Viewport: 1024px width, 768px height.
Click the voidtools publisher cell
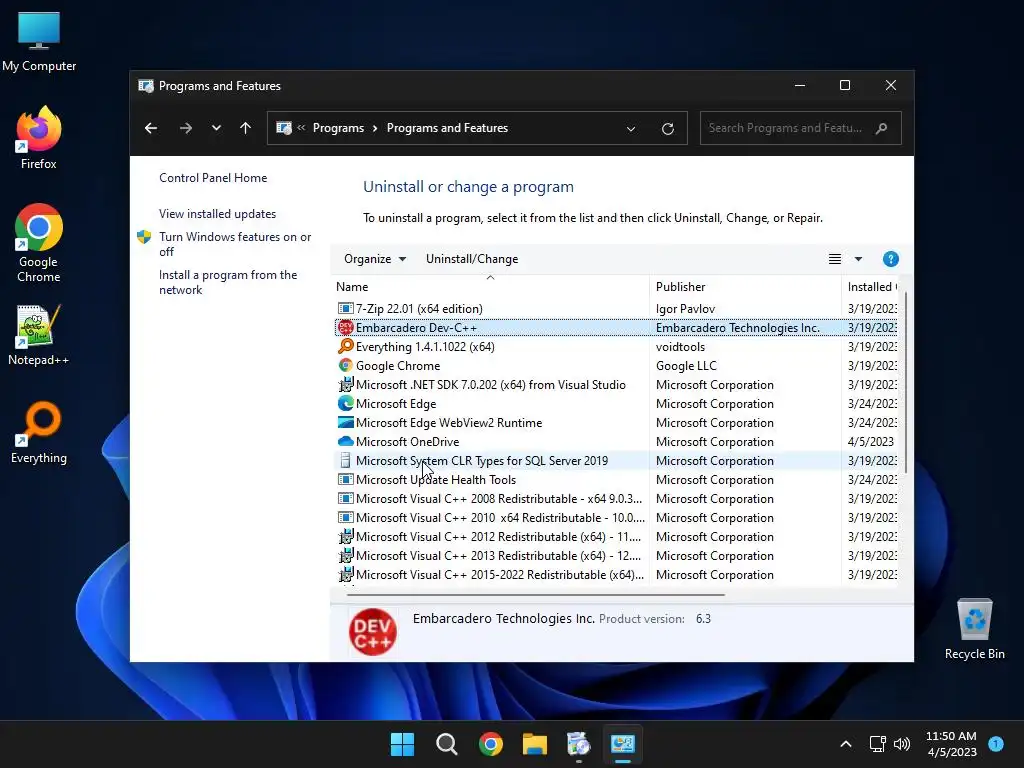680,346
